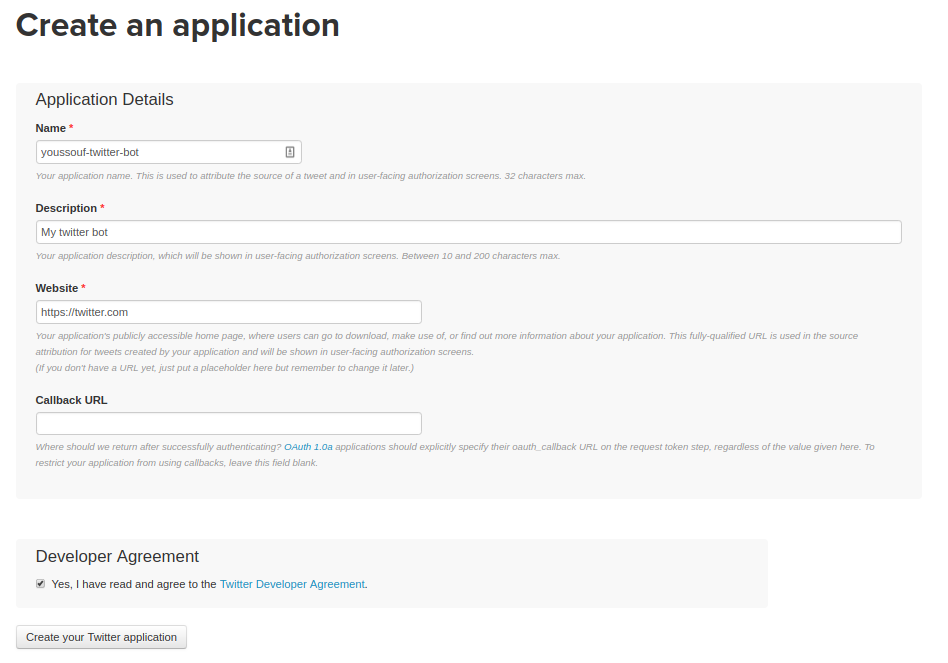
Task: Click the Application Details section title
Action: tap(105, 99)
